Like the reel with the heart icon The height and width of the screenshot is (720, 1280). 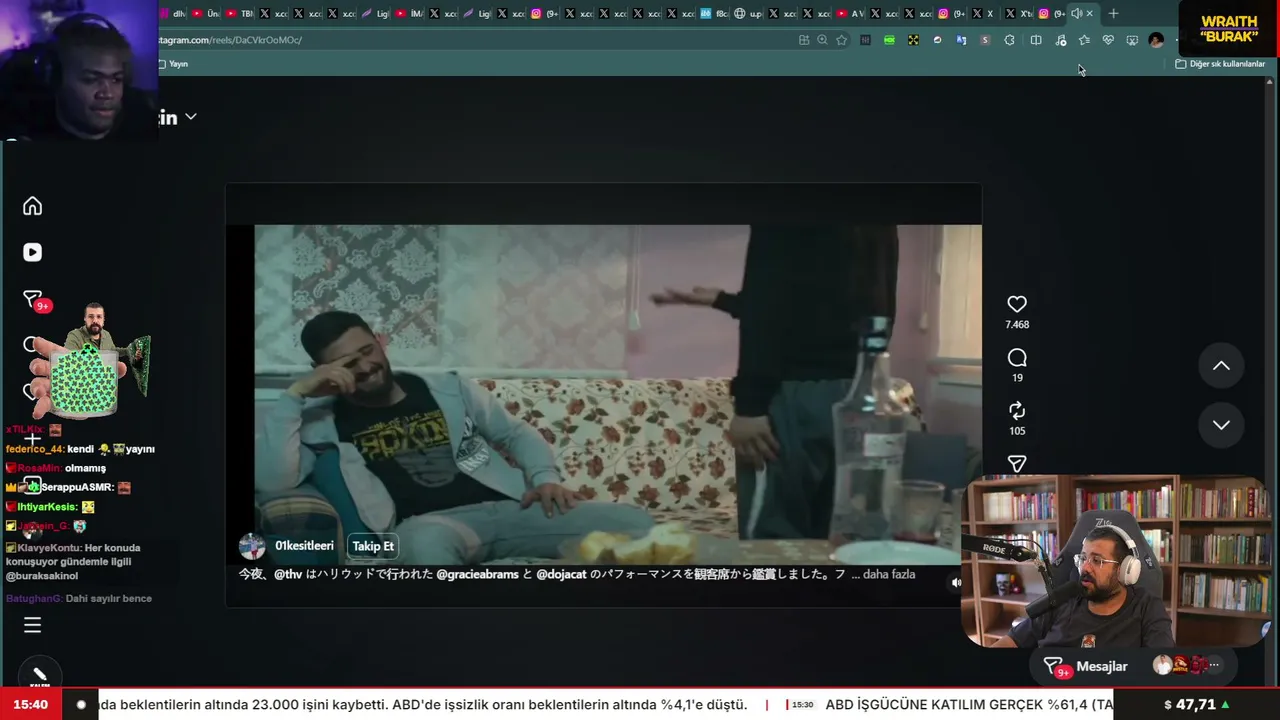(x=1017, y=304)
